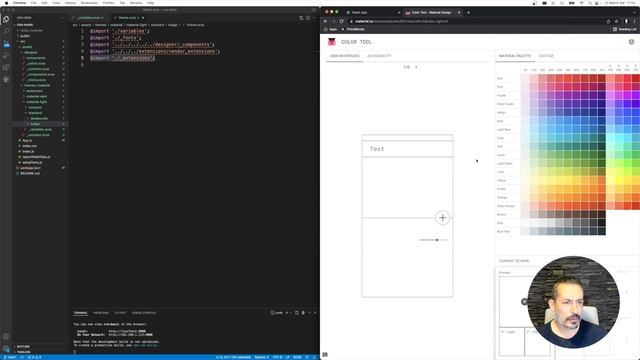Viewport: 640px width, 360px height.
Task: Switch to CUSTOM palette tab
Action: [x=546, y=56]
